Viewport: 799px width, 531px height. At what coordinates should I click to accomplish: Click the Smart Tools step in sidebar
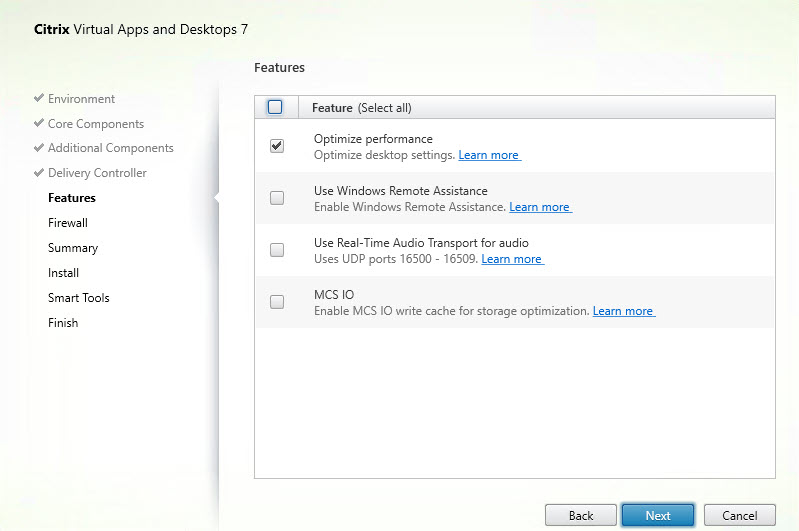point(78,298)
